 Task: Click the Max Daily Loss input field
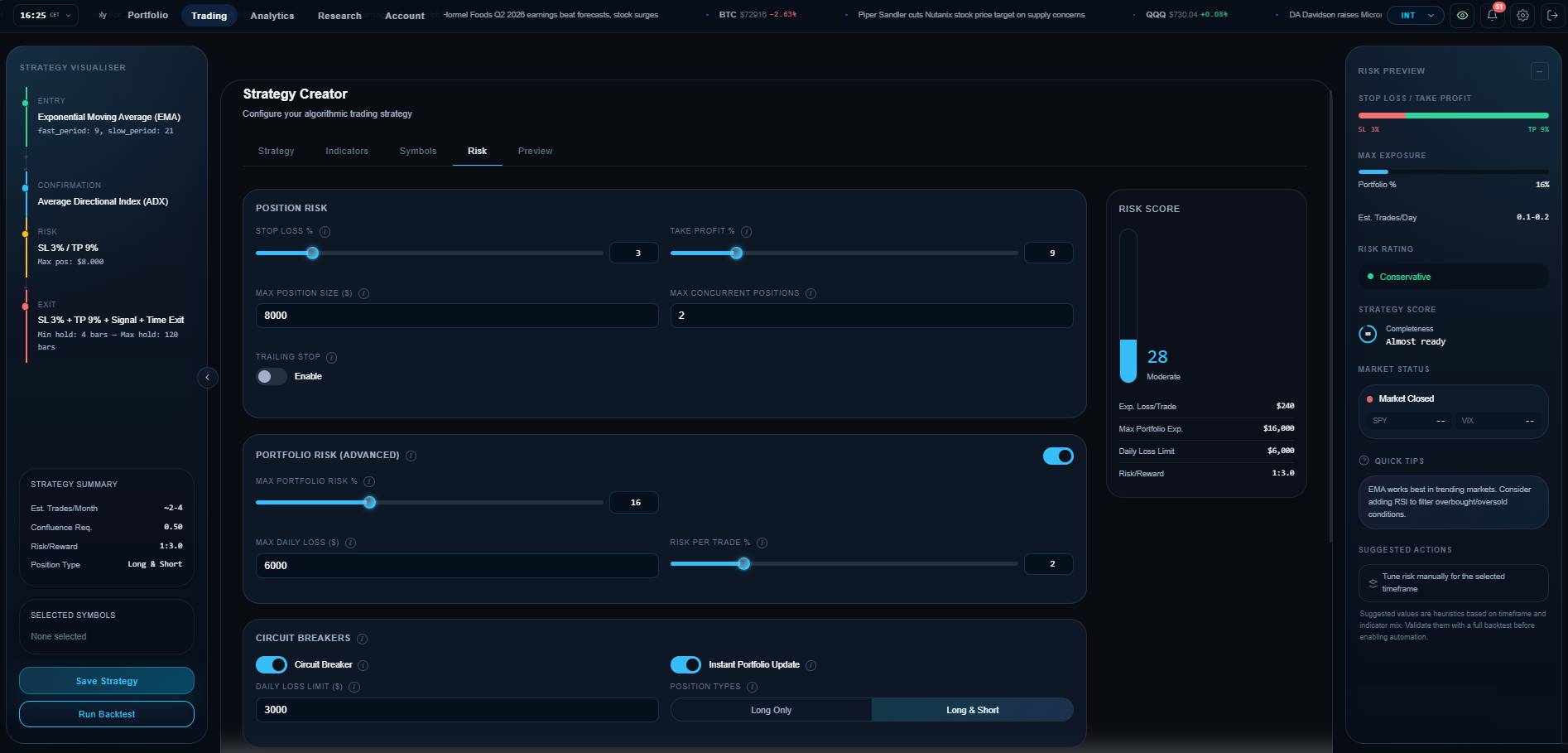pos(457,566)
